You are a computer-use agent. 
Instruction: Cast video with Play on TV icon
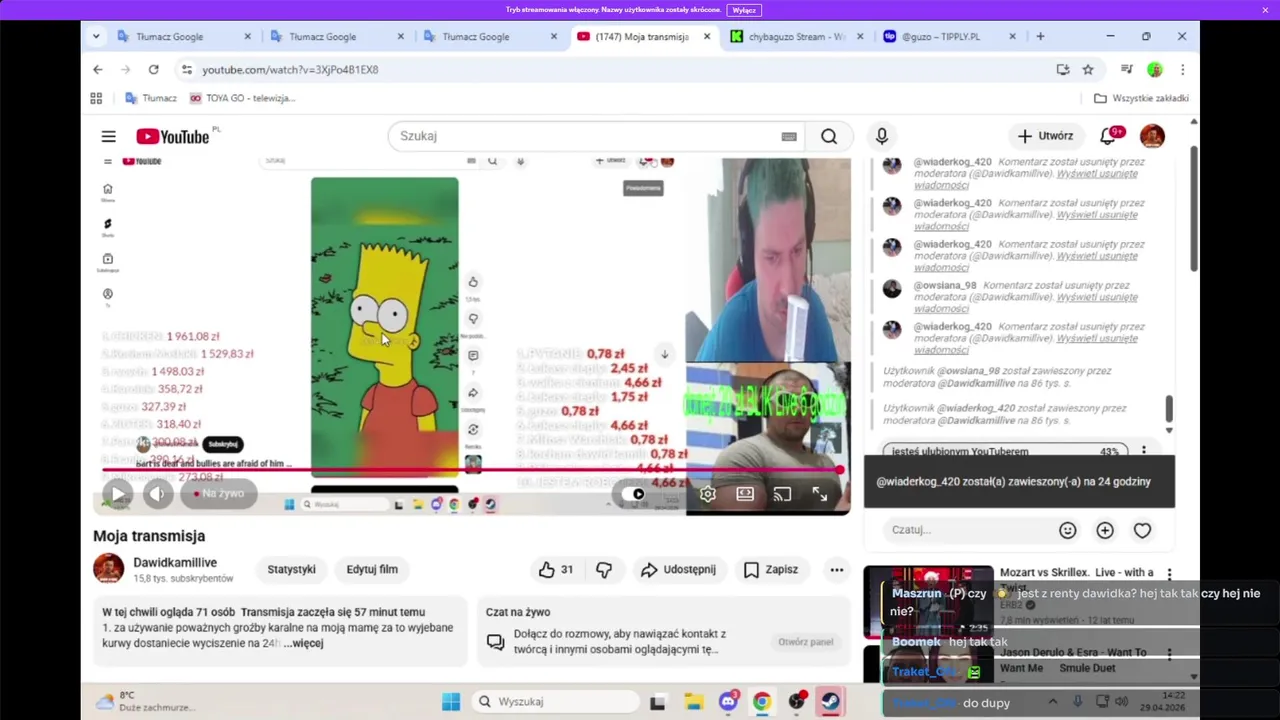[x=782, y=494]
